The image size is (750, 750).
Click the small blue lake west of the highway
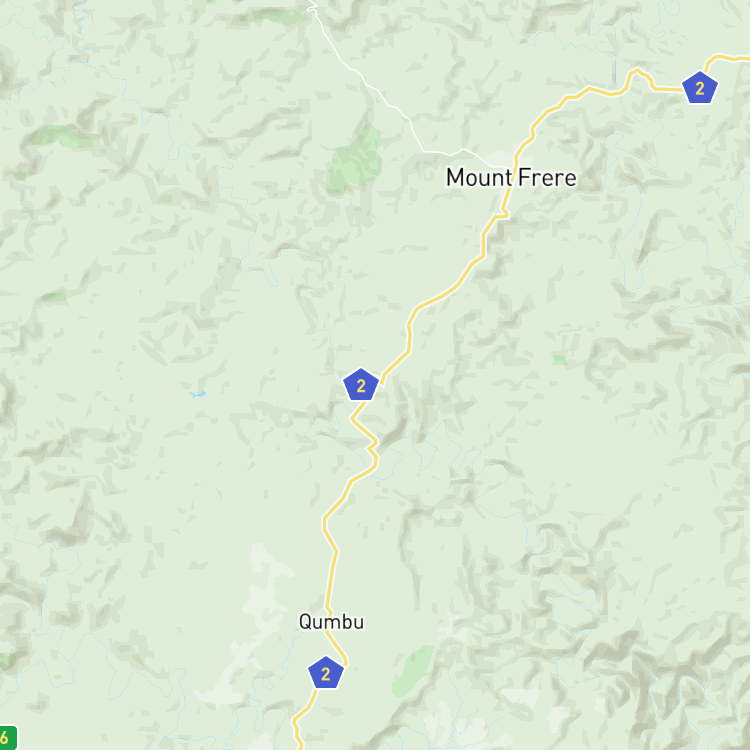point(198,394)
